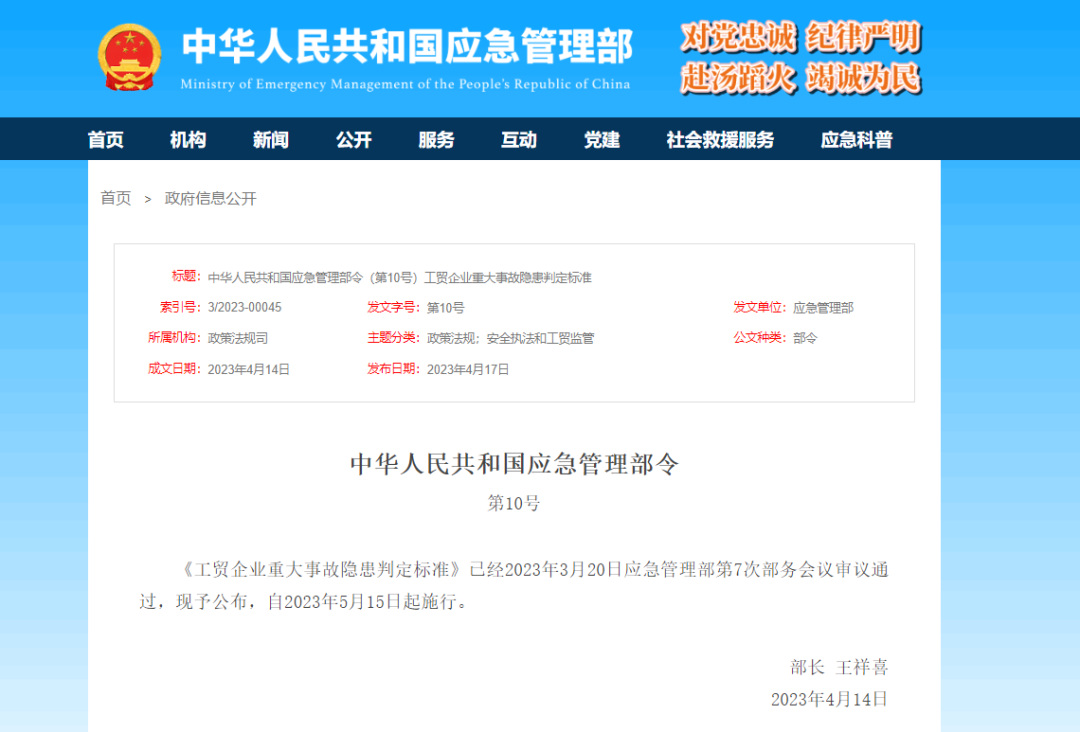Viewport: 1080px width, 732px height.
Task: Click the 所属机构 value 政策法规司
Action: (x=238, y=338)
